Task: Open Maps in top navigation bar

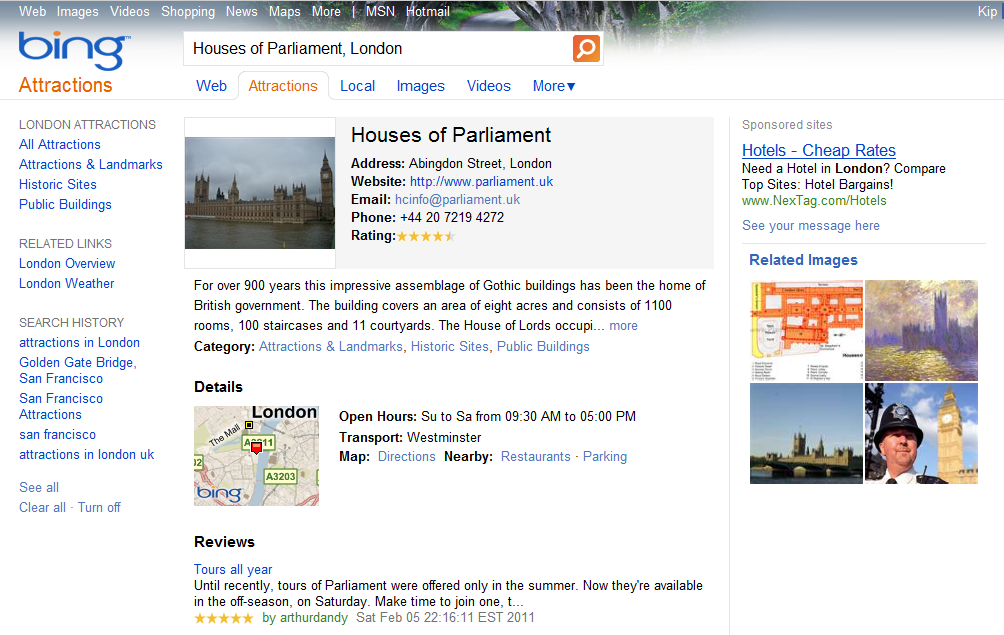Action: pos(284,12)
